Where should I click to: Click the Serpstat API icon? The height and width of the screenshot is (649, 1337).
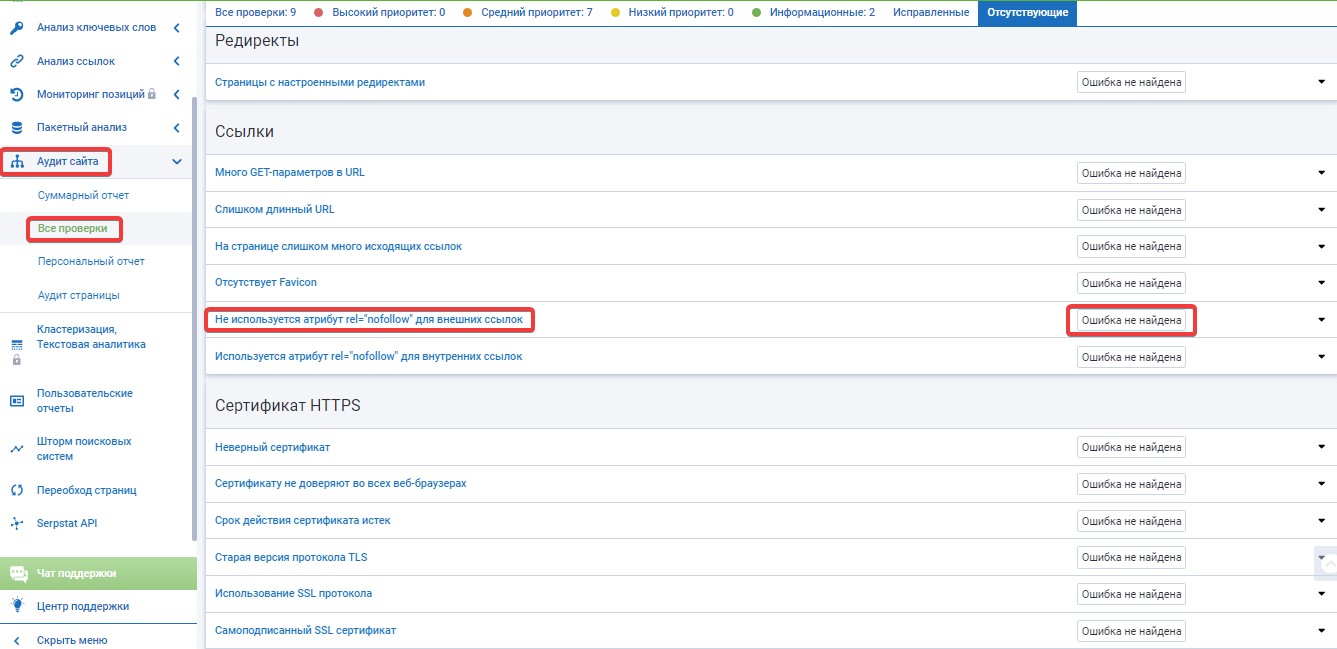(16, 523)
